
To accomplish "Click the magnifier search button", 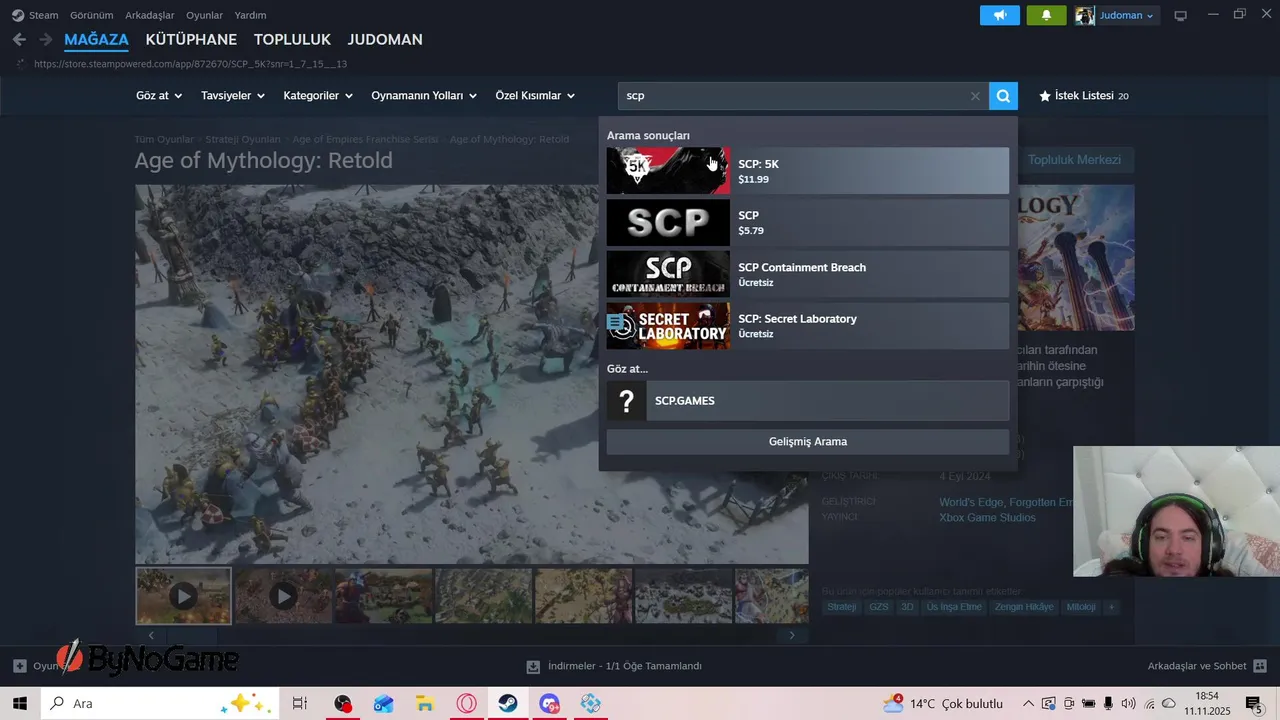I will (1003, 96).
